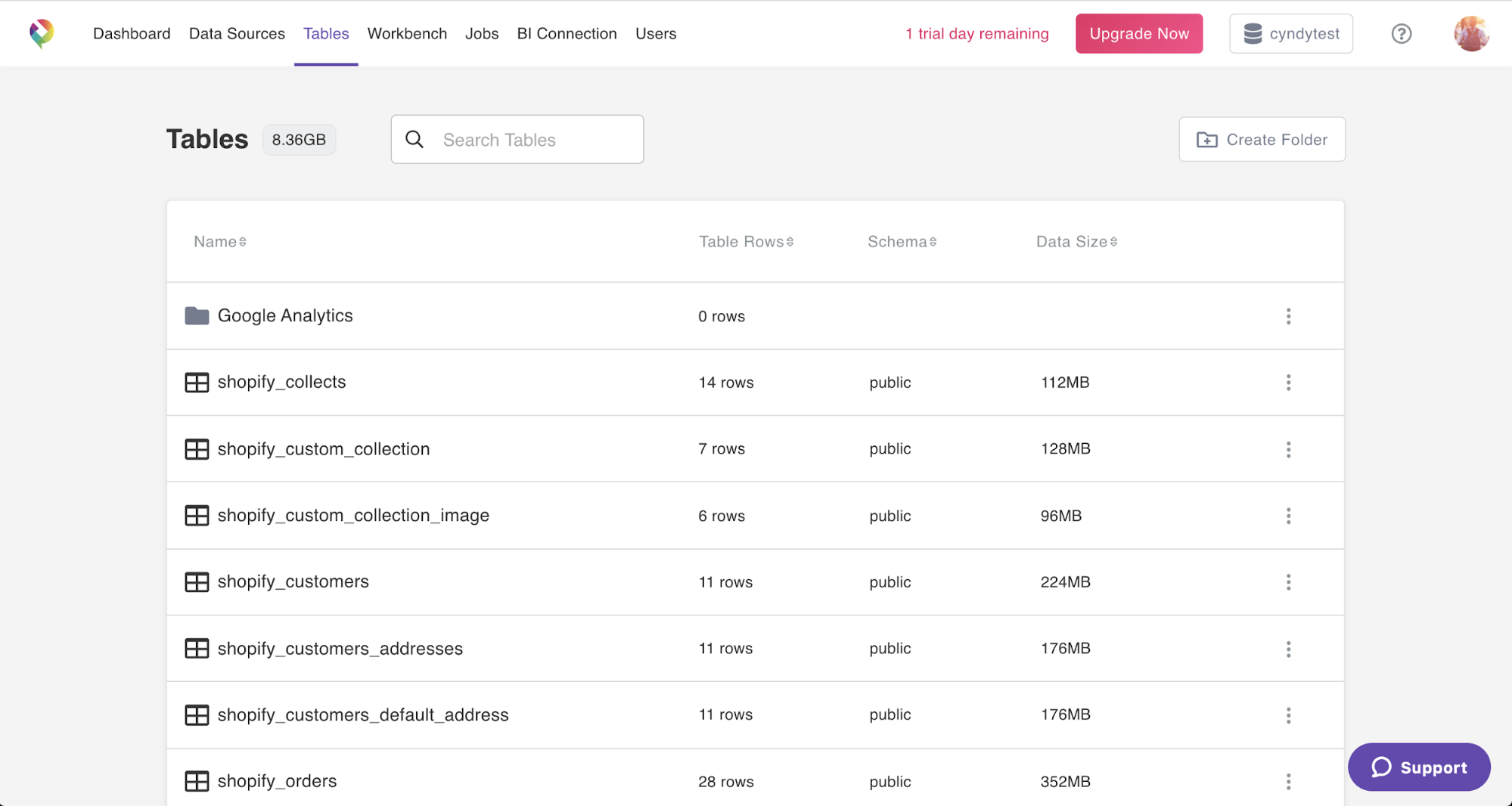Click the 14 rows cell
This screenshot has width=1512, height=806.
pyautogui.click(x=726, y=383)
